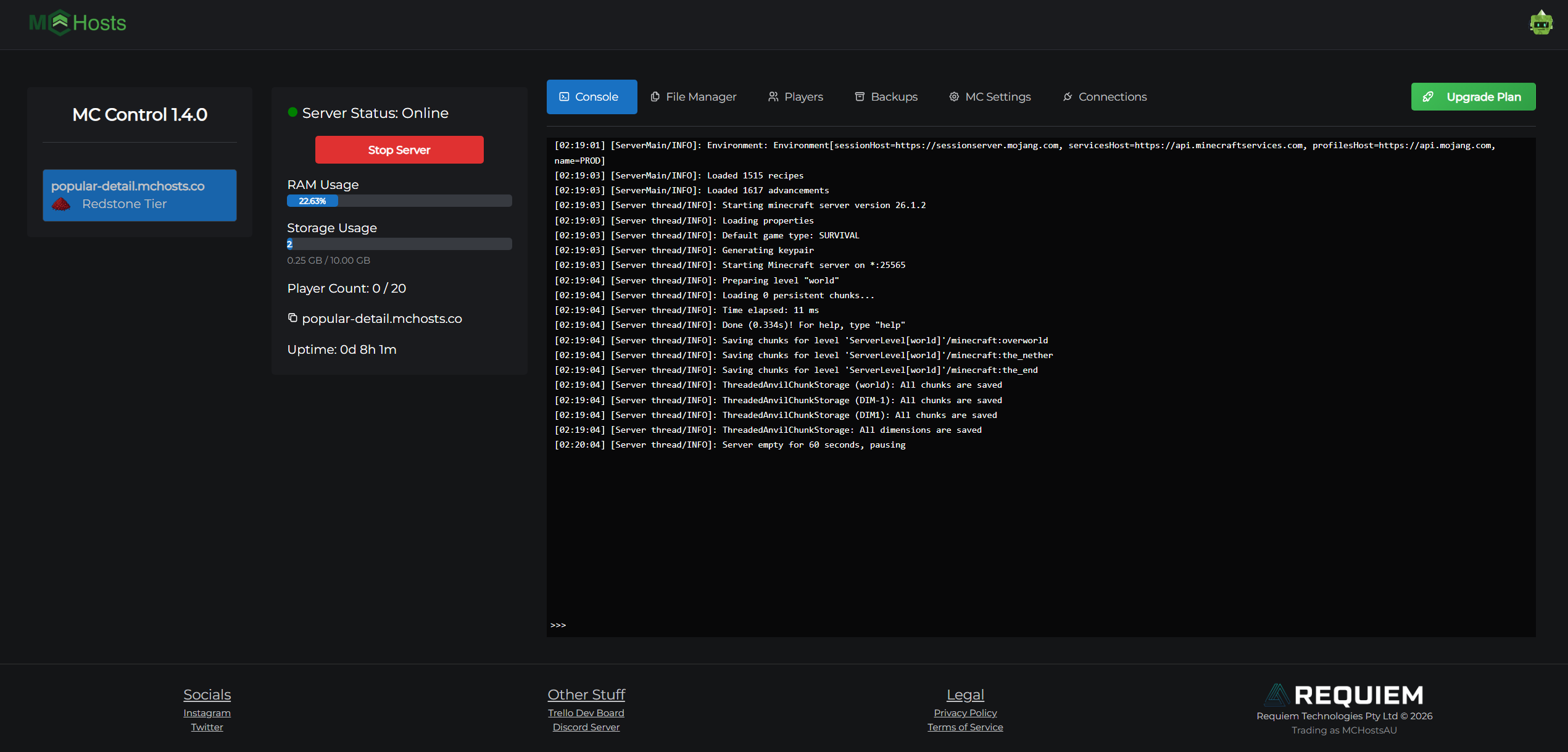Open the Trello Dev Board link
Viewport: 1568px width, 752px height.
[586, 713]
